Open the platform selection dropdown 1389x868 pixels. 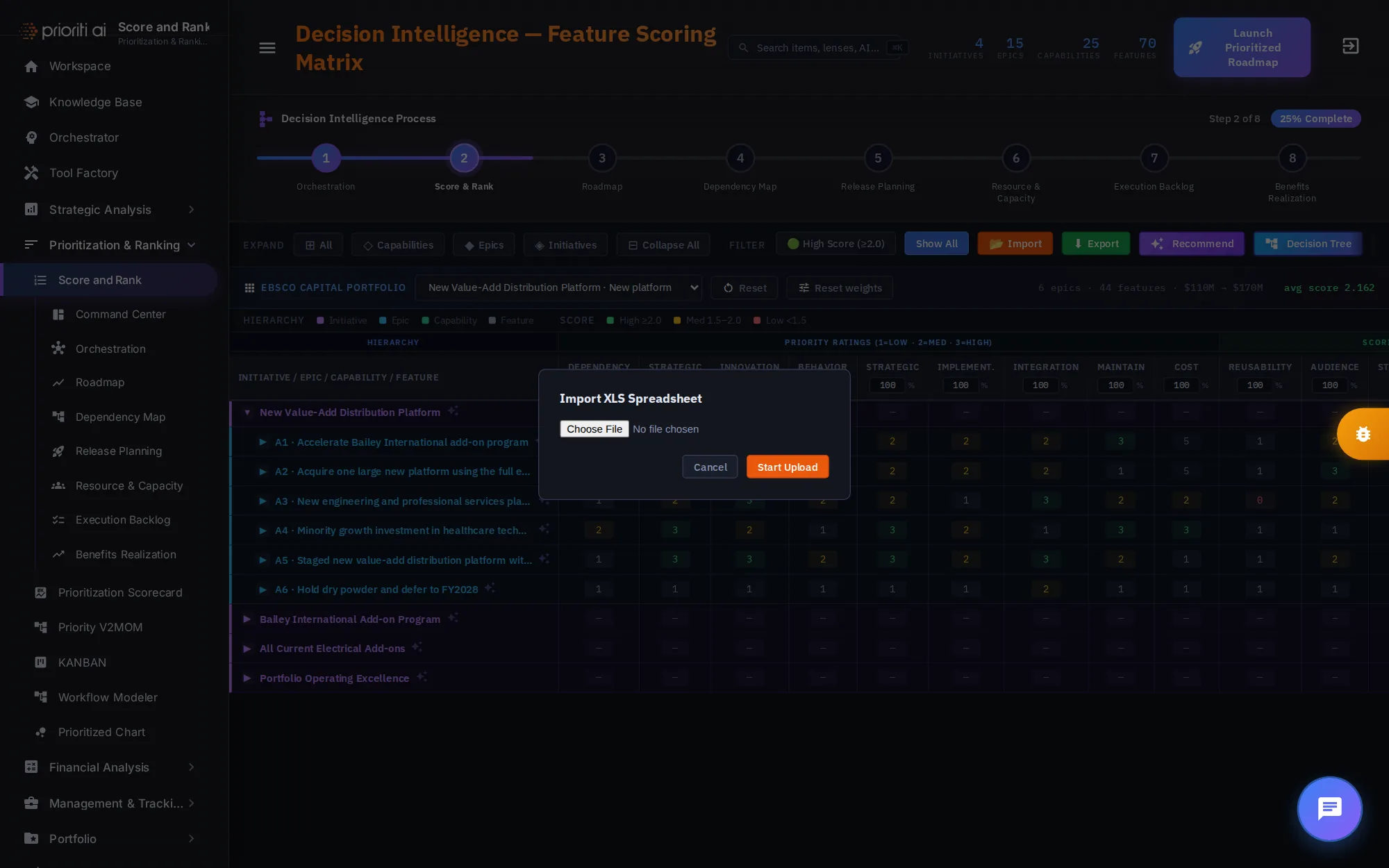tap(558, 287)
